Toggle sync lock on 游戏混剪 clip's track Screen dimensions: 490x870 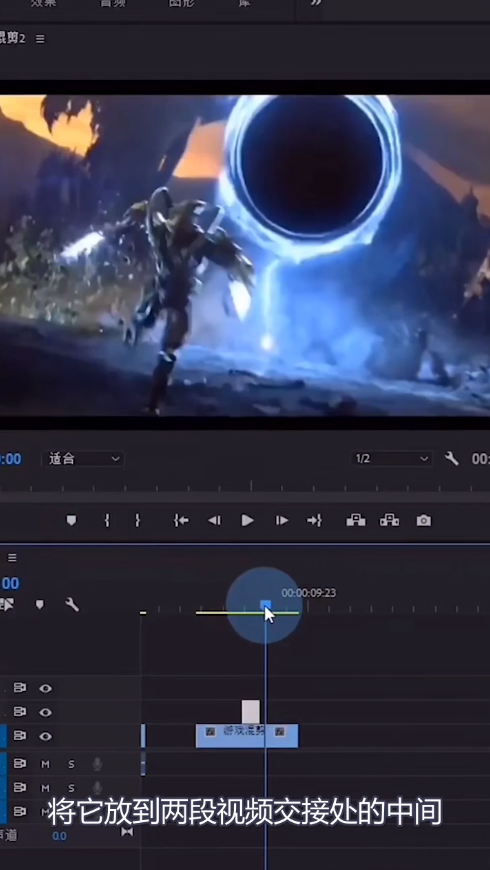click(20, 736)
